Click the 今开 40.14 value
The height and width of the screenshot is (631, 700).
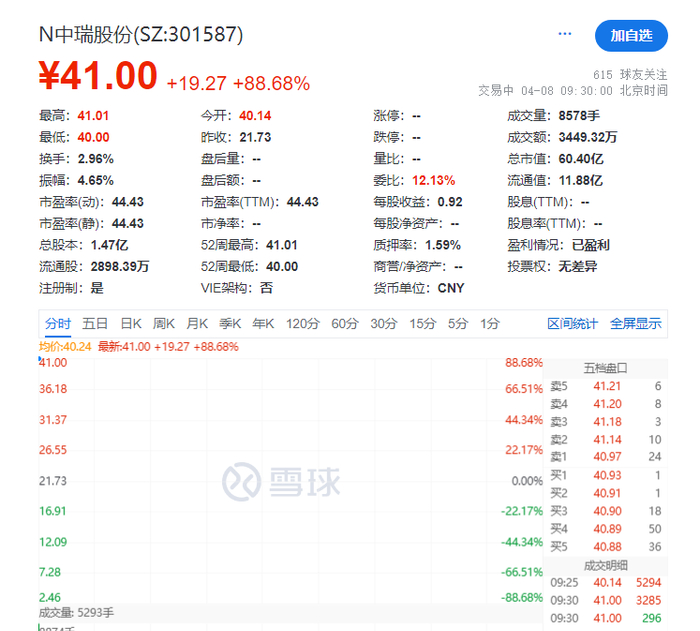coord(255,116)
